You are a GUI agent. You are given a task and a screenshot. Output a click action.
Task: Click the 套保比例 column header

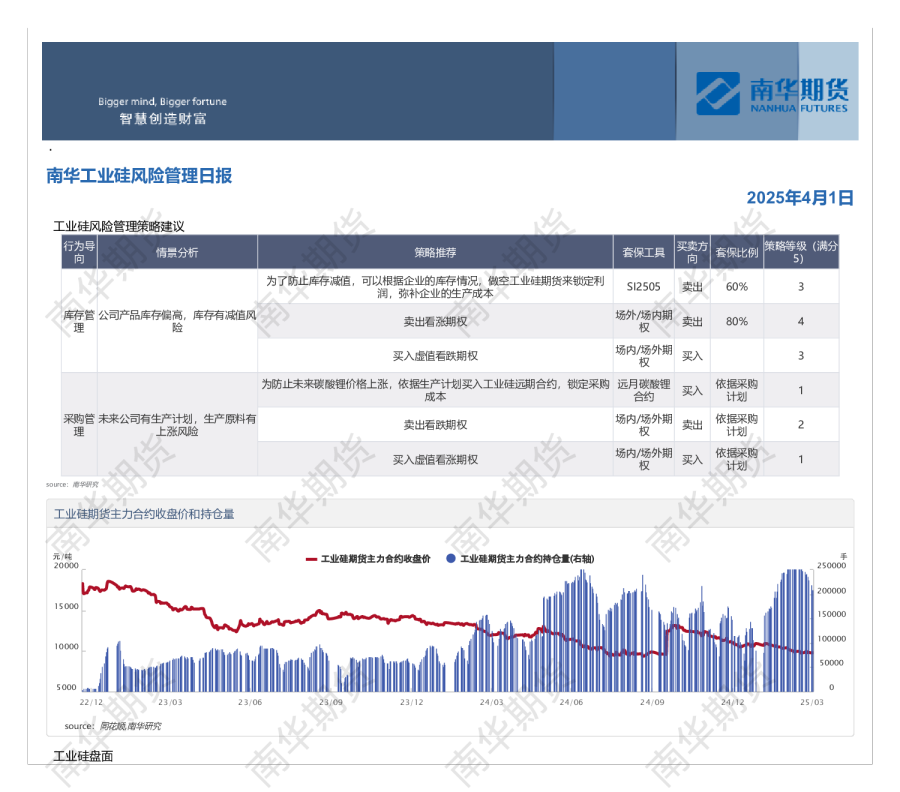point(736,253)
